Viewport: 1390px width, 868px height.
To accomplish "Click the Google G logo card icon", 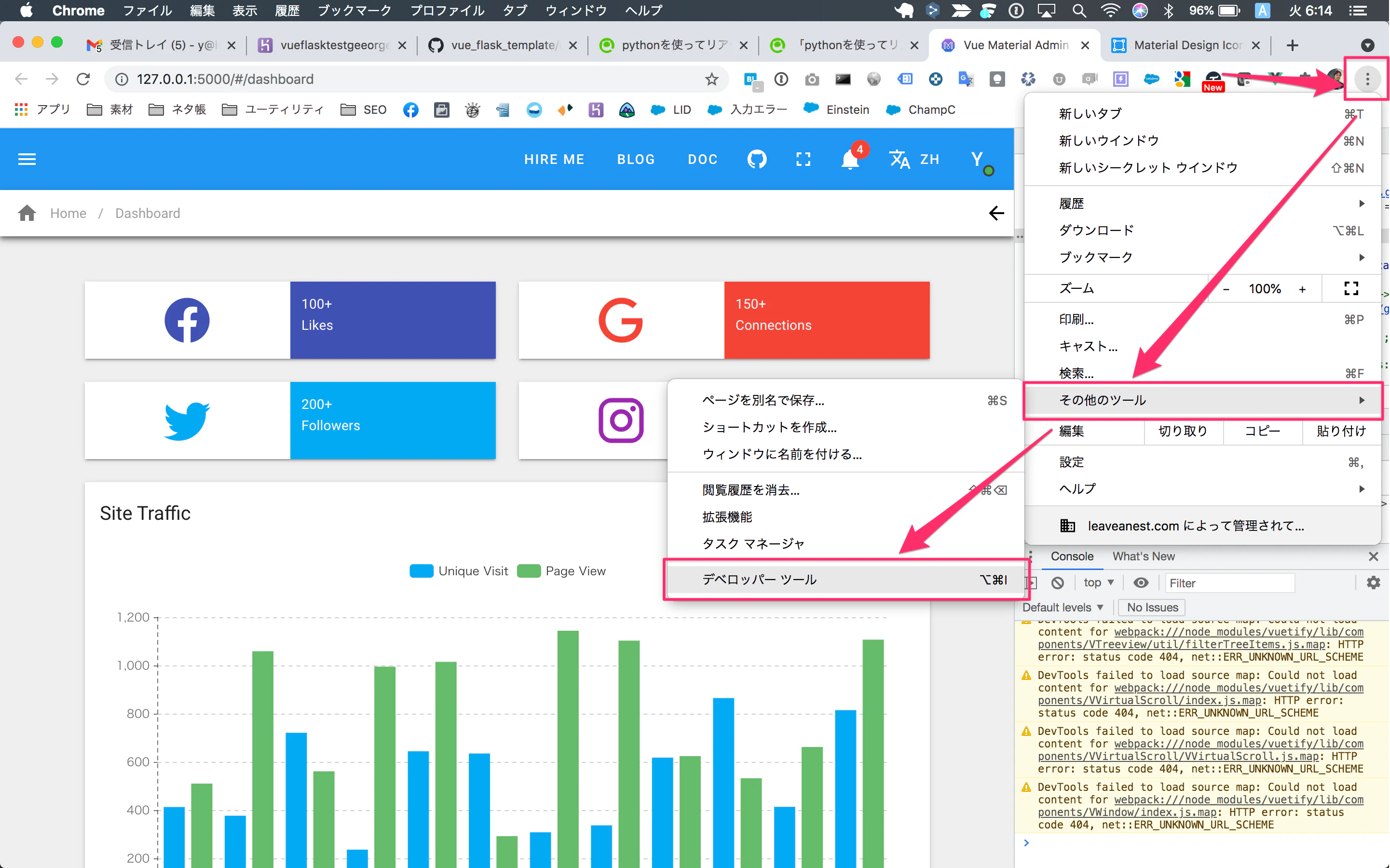I will click(621, 320).
